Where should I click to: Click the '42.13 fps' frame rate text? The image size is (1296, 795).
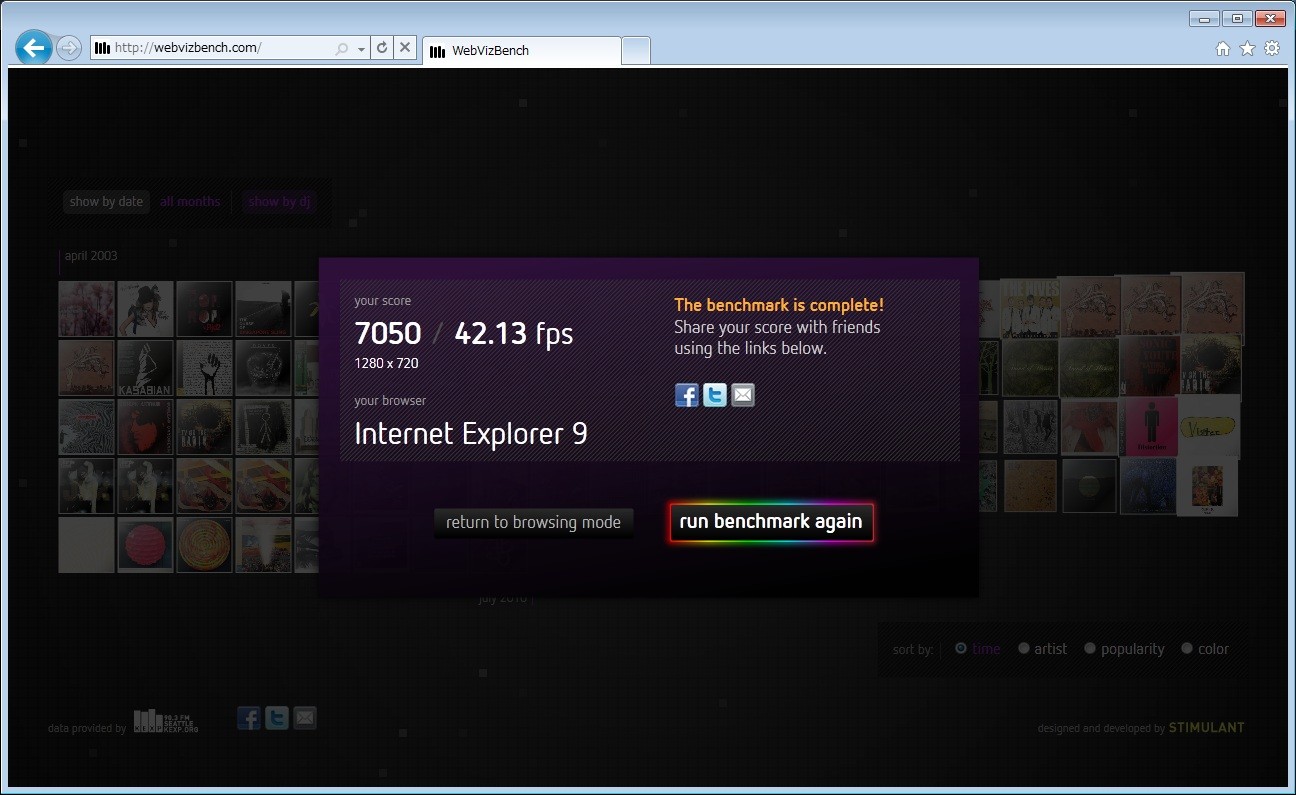[x=514, y=333]
